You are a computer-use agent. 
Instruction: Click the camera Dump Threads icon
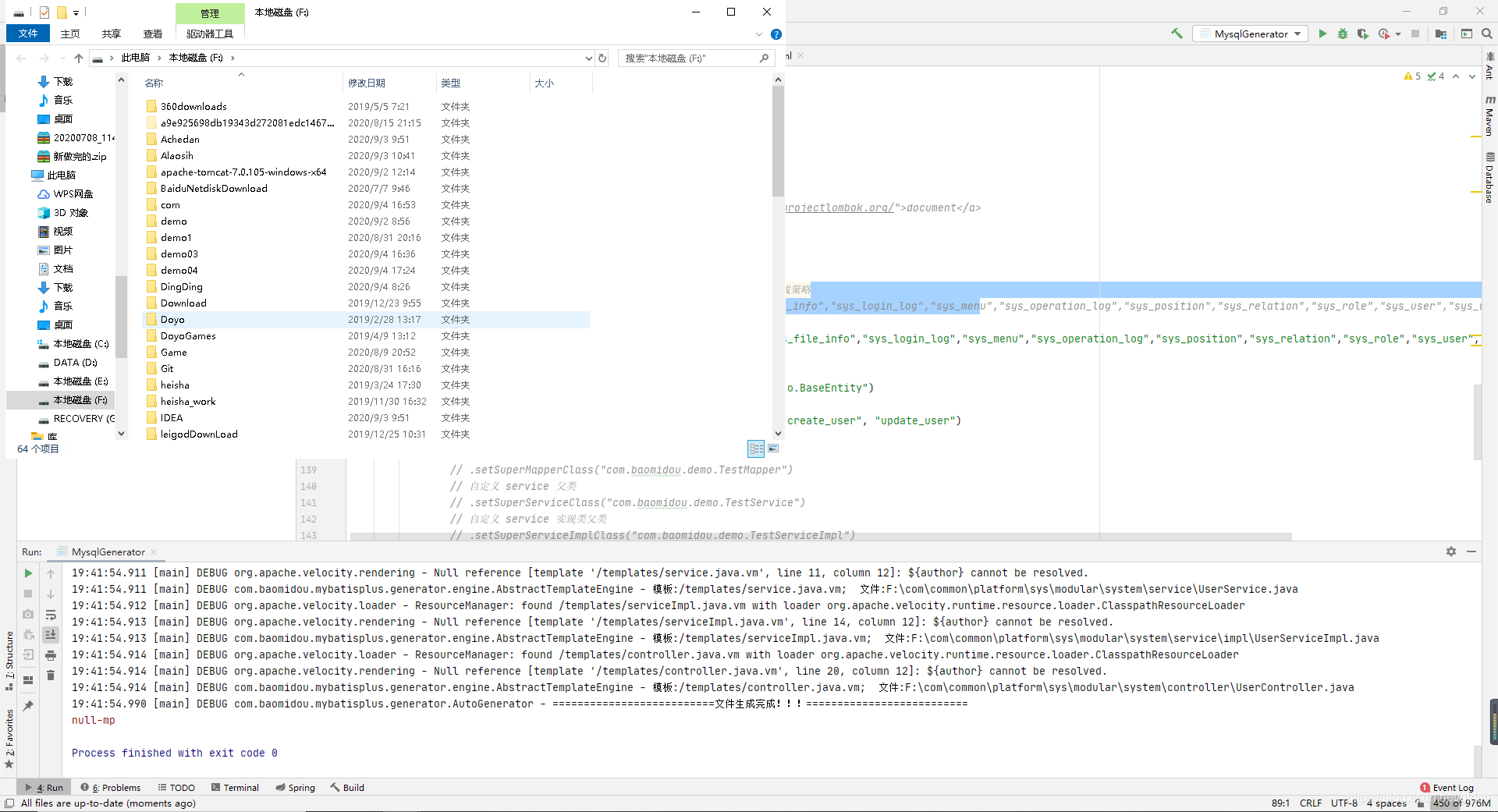[x=28, y=614]
